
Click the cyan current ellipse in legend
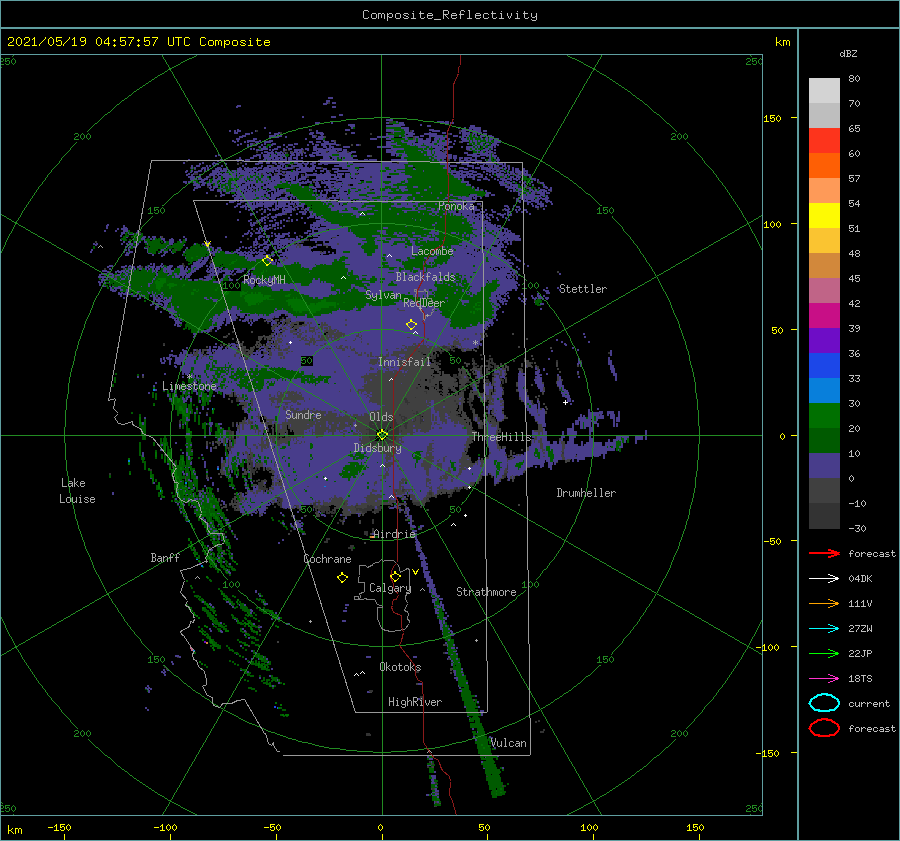point(824,703)
